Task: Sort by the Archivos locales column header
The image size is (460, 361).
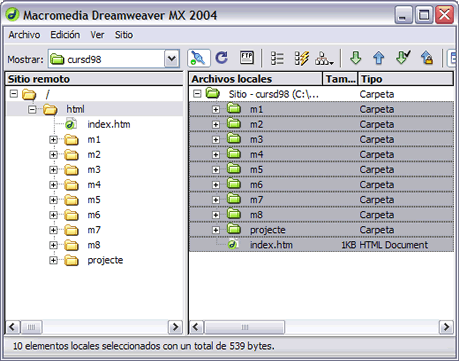Action: pyautogui.click(x=256, y=79)
